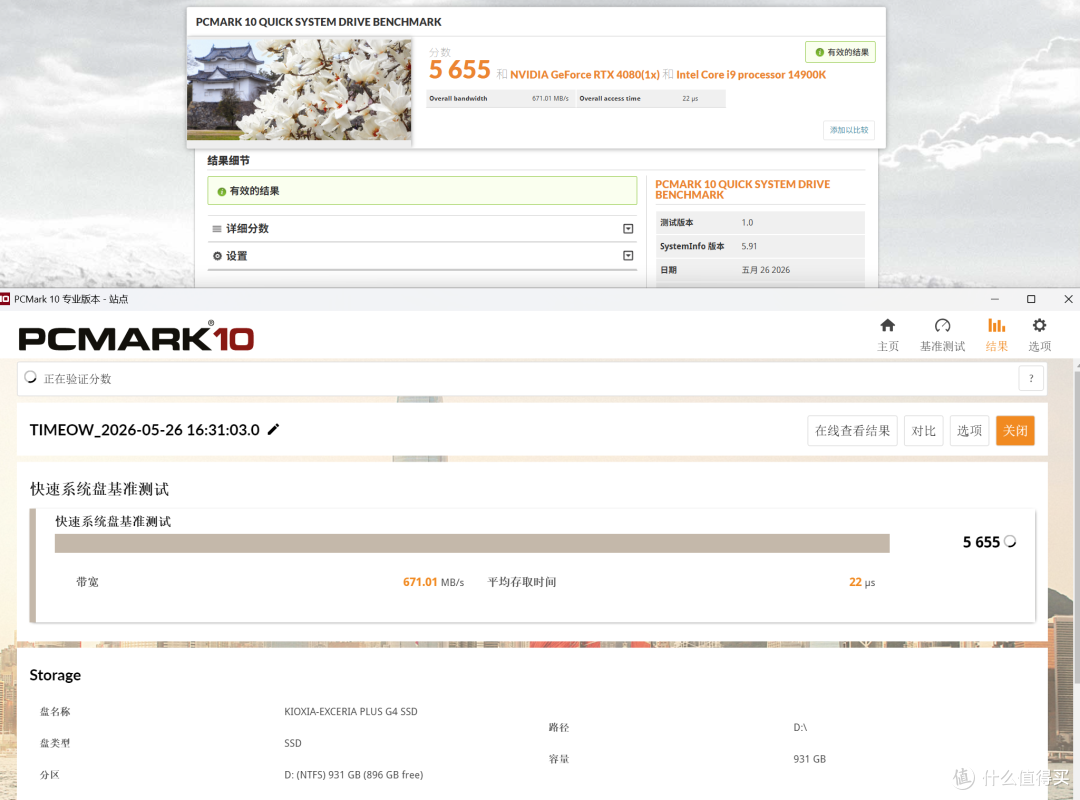The height and width of the screenshot is (800, 1080).
Task: Open the 基准测试 gauge icon
Action: click(942, 325)
